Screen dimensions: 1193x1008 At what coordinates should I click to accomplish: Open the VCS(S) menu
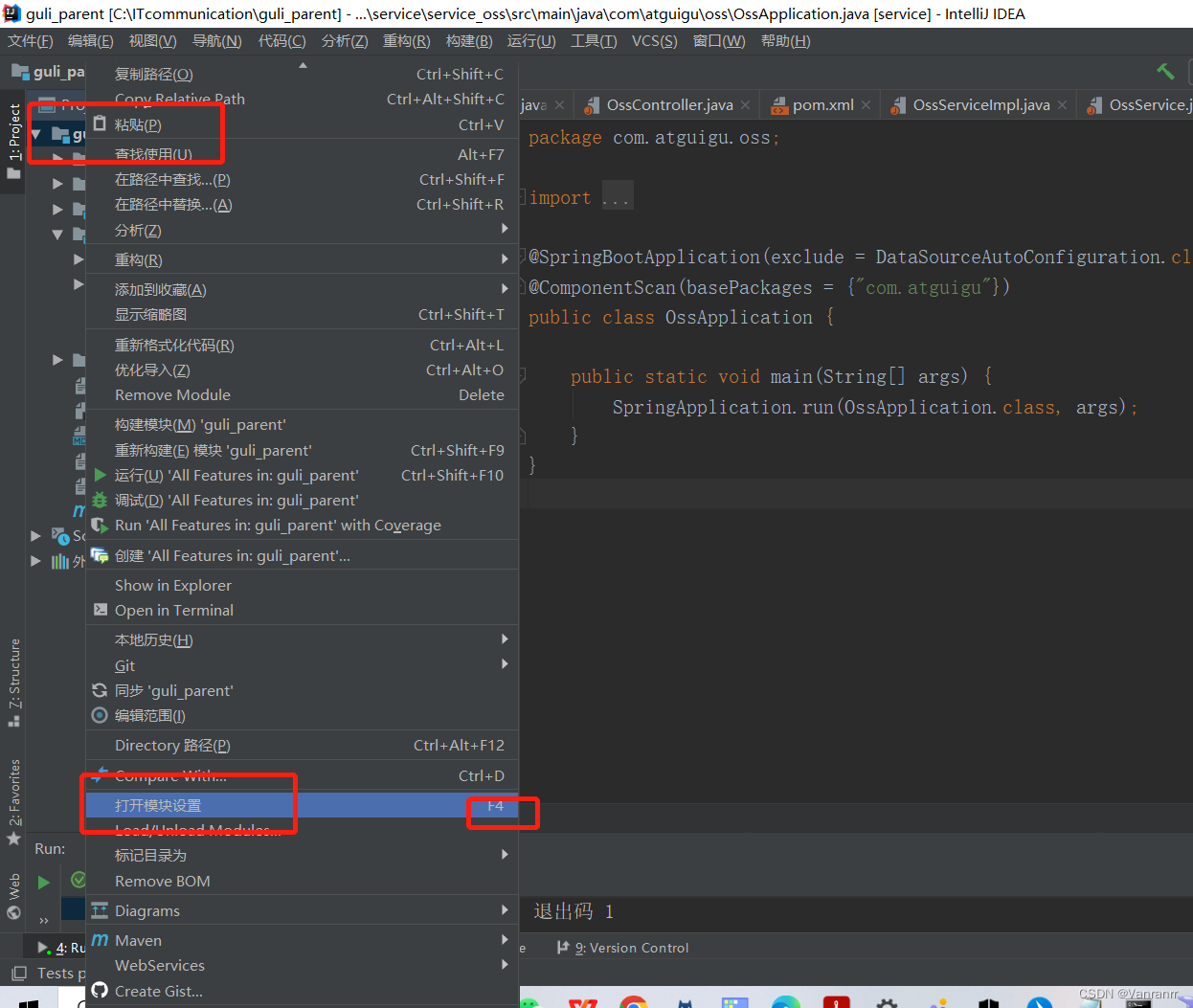click(x=654, y=40)
